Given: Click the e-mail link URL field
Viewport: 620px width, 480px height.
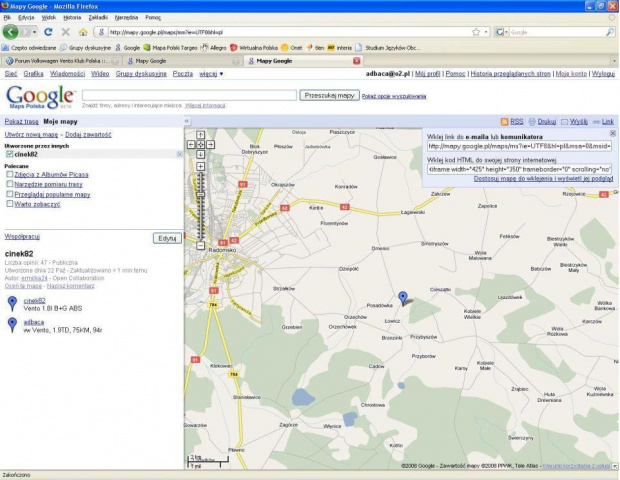Looking at the screenshot, I should point(519,146).
